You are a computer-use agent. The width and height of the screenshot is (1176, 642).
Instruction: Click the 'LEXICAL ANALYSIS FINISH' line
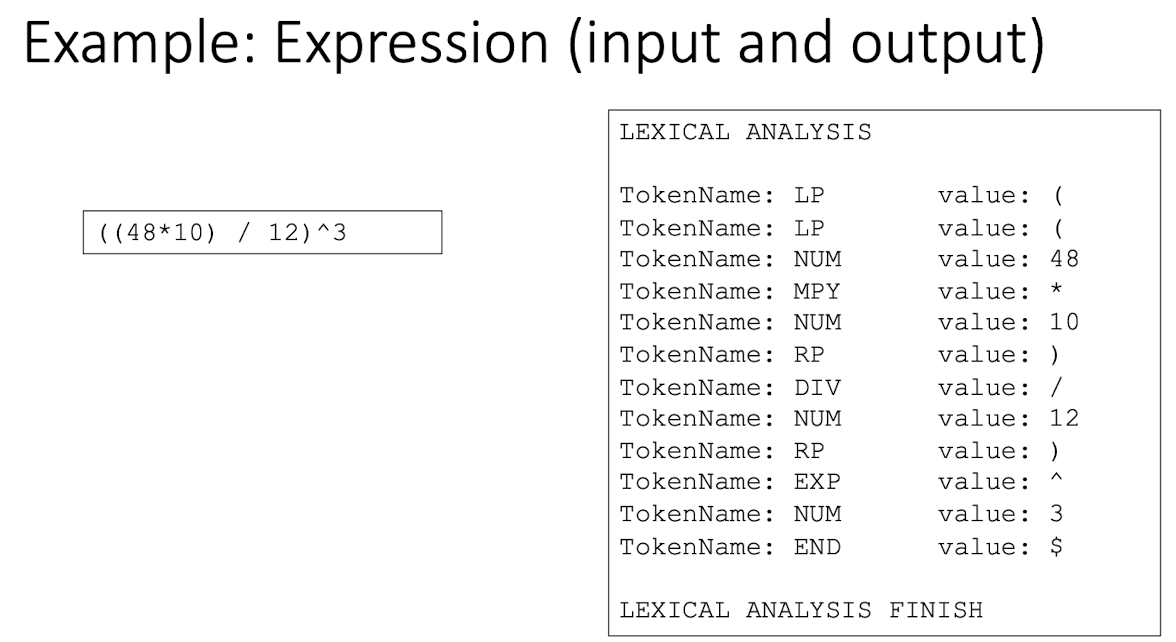click(x=801, y=609)
